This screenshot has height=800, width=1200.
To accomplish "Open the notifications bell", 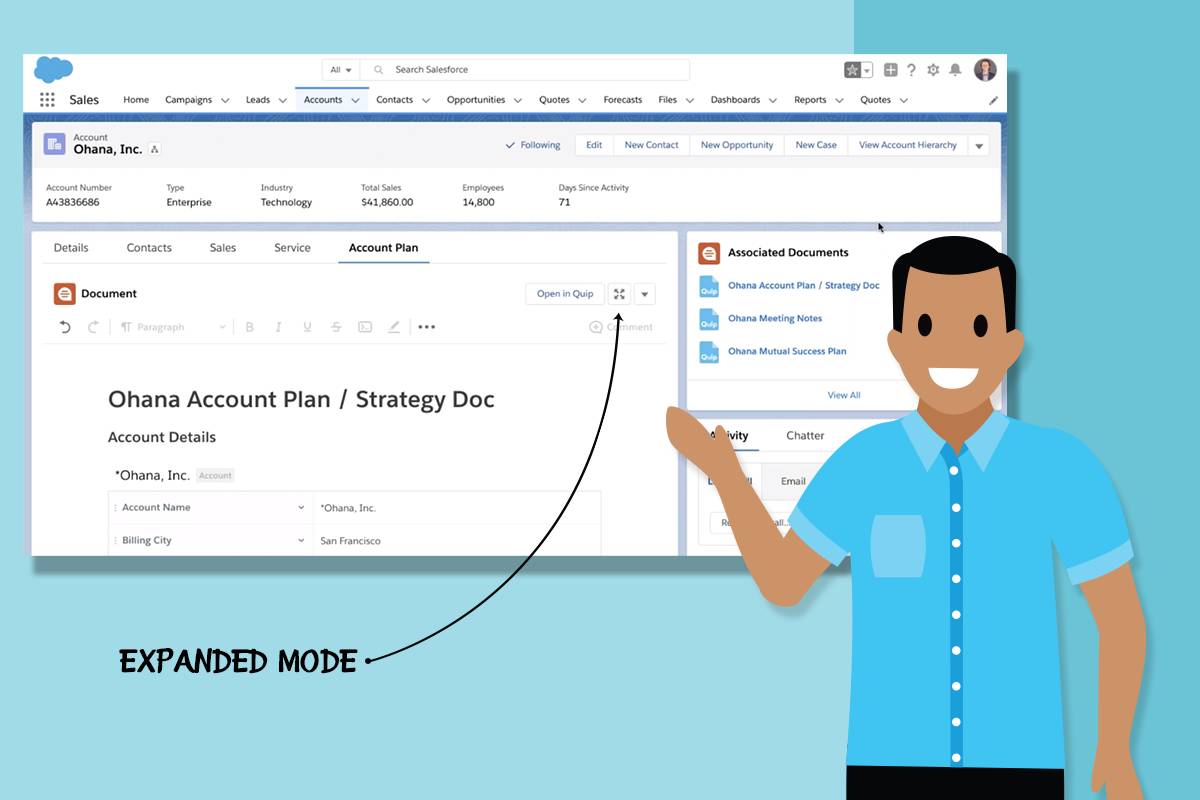I will coord(955,70).
